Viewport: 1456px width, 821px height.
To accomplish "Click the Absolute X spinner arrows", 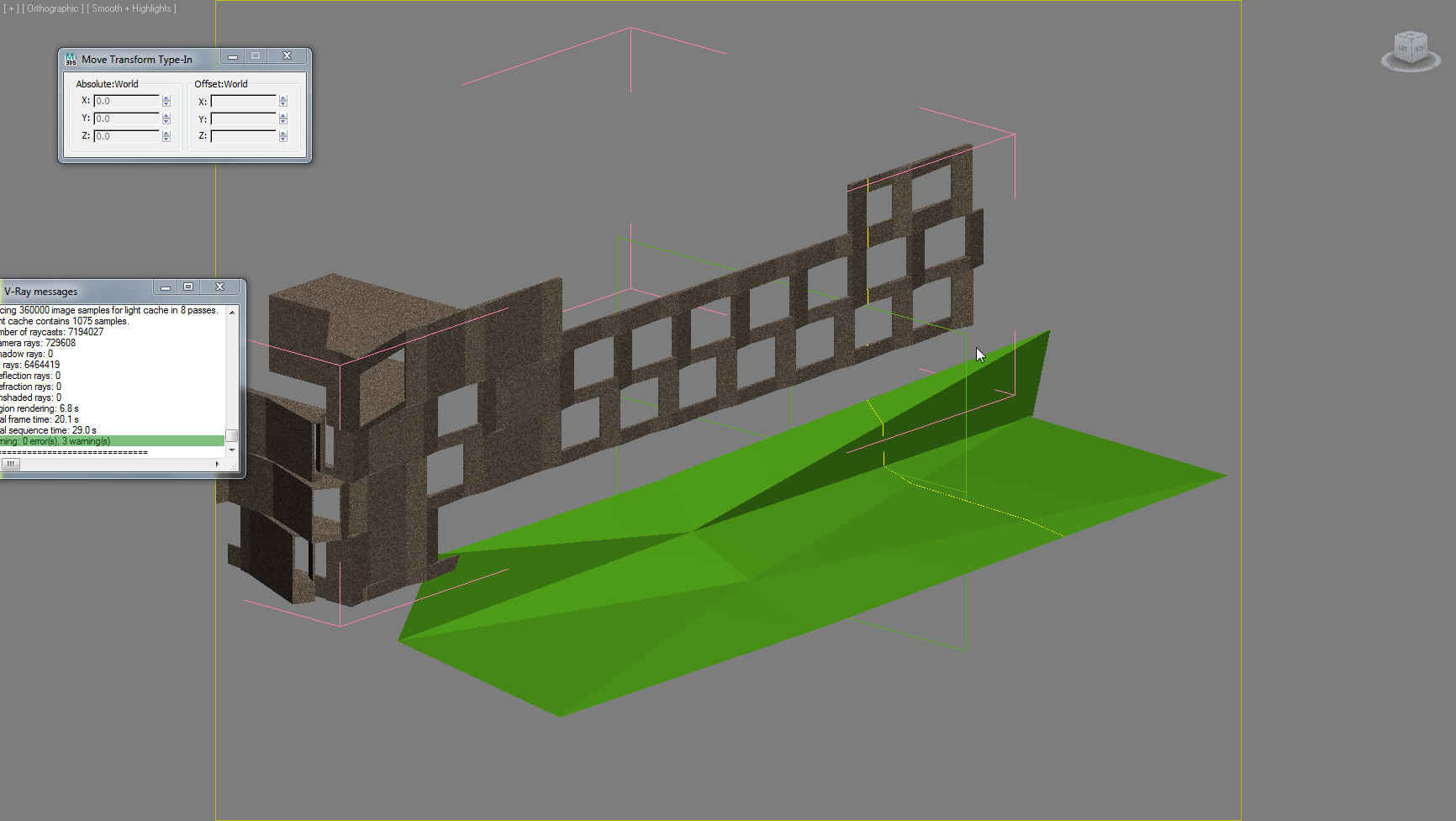I will pyautogui.click(x=166, y=101).
